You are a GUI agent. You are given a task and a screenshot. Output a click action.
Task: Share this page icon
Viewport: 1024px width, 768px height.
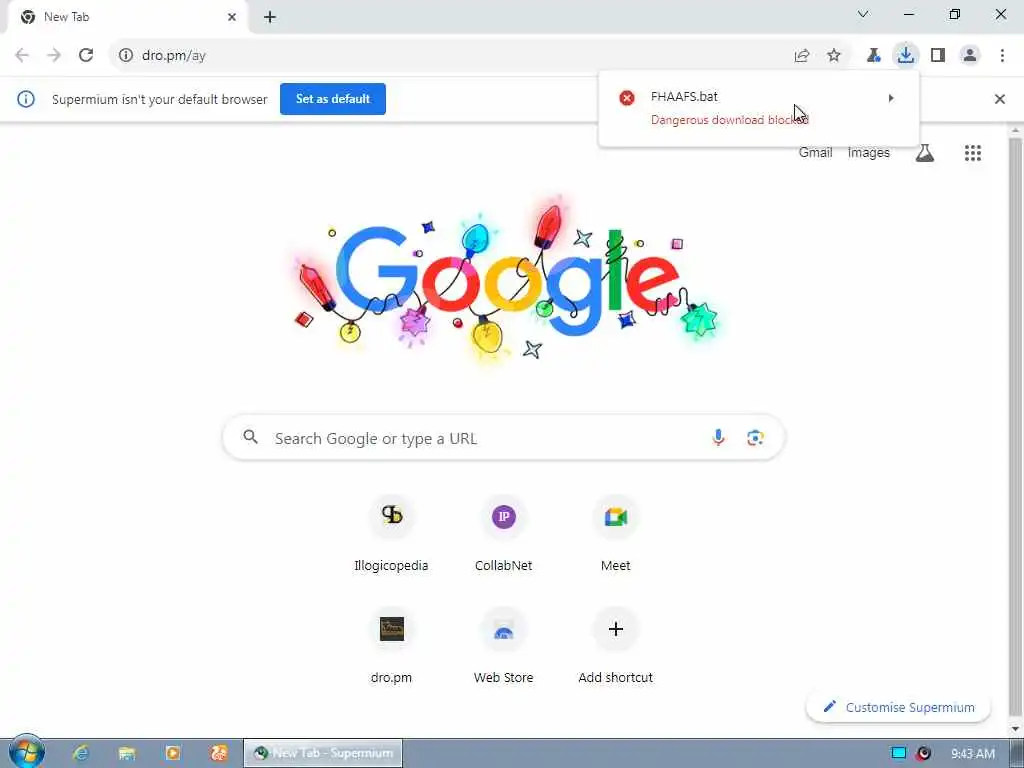[x=802, y=56]
